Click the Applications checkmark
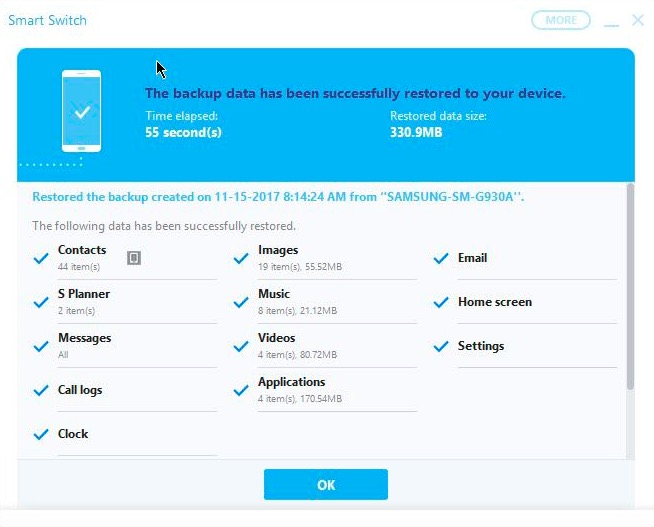654x527 pixels. coord(241,390)
